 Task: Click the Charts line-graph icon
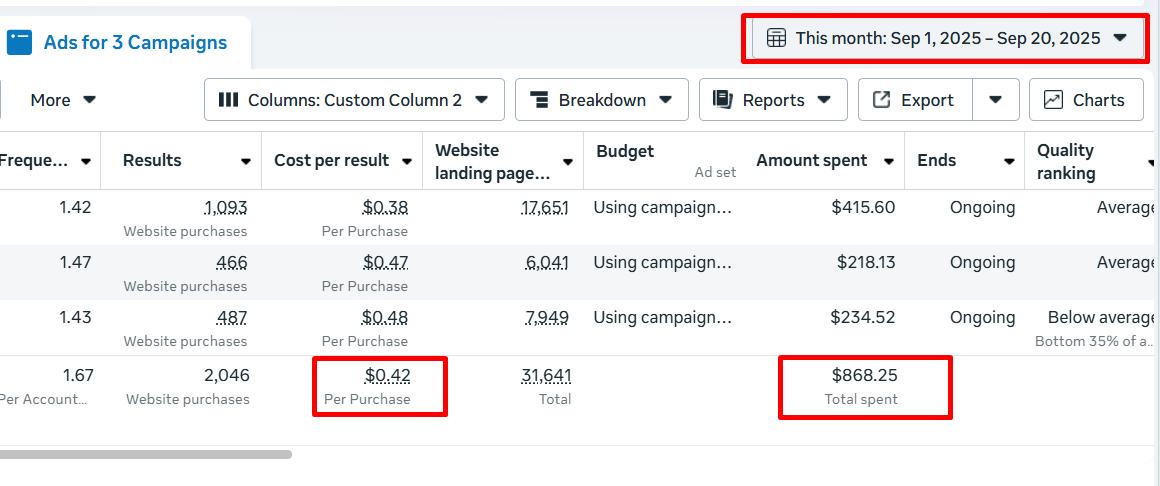[x=1053, y=100]
